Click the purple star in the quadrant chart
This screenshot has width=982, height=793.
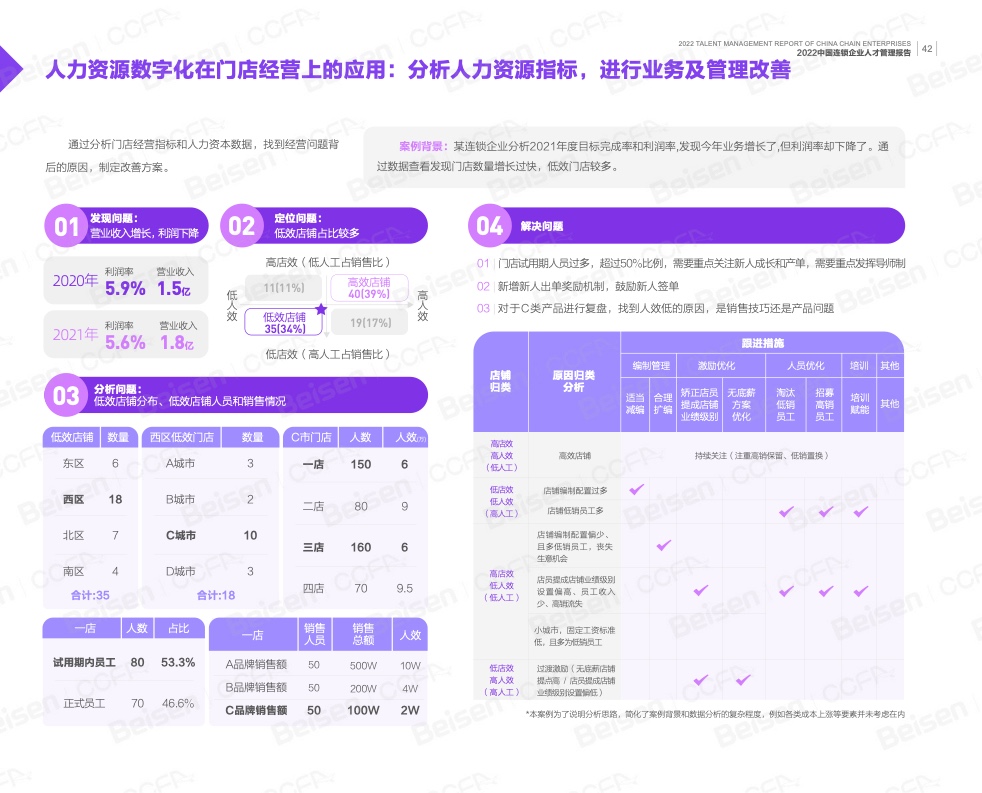[321, 309]
